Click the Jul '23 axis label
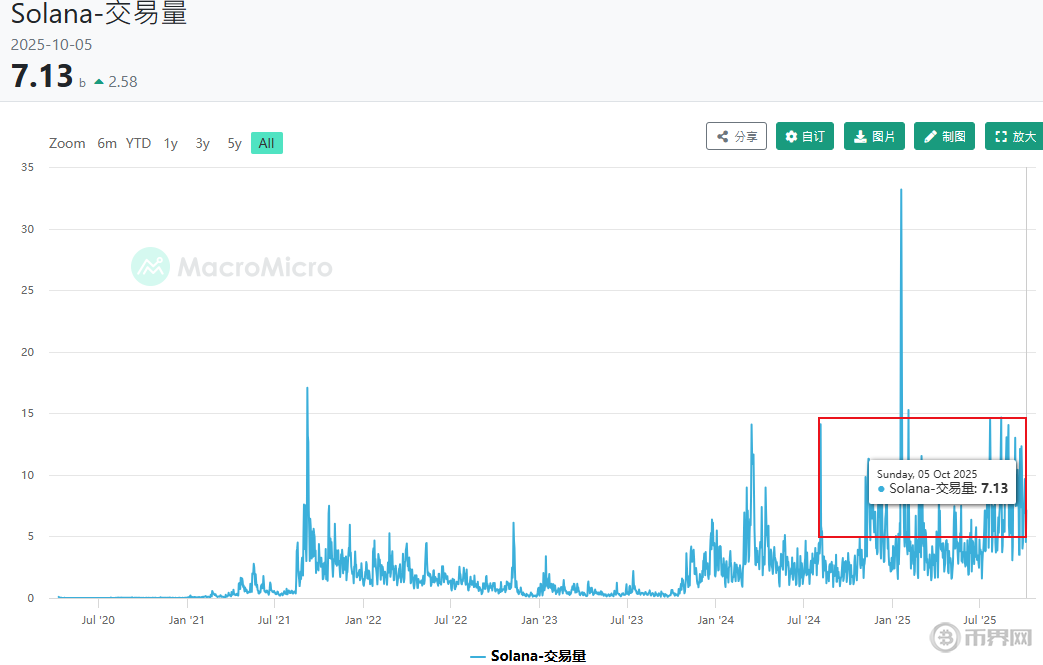Image resolution: width=1043 pixels, height=665 pixels. tap(627, 620)
